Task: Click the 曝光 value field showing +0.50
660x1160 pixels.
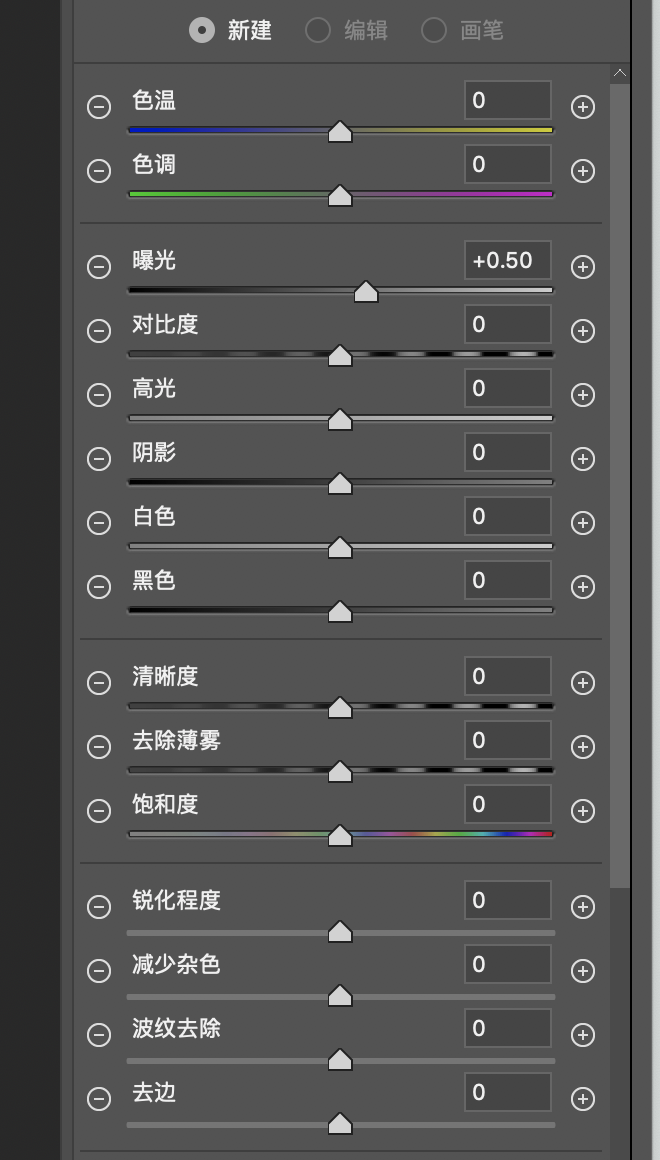Action: [x=508, y=261]
